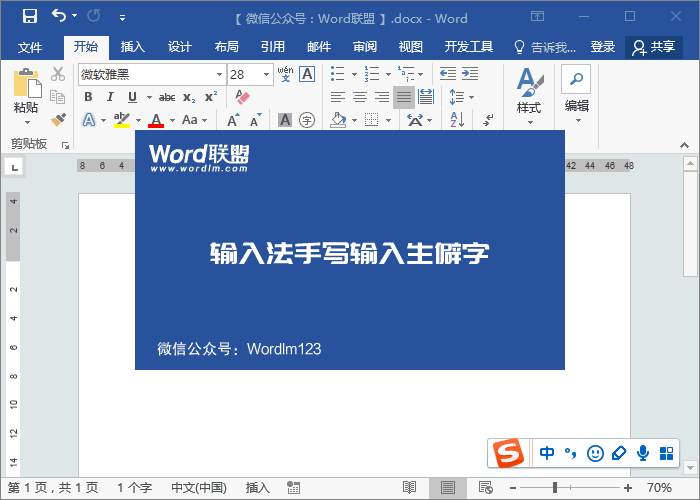Apply text effects with outlined A
700x500 pixels.
pyautogui.click(x=89, y=120)
